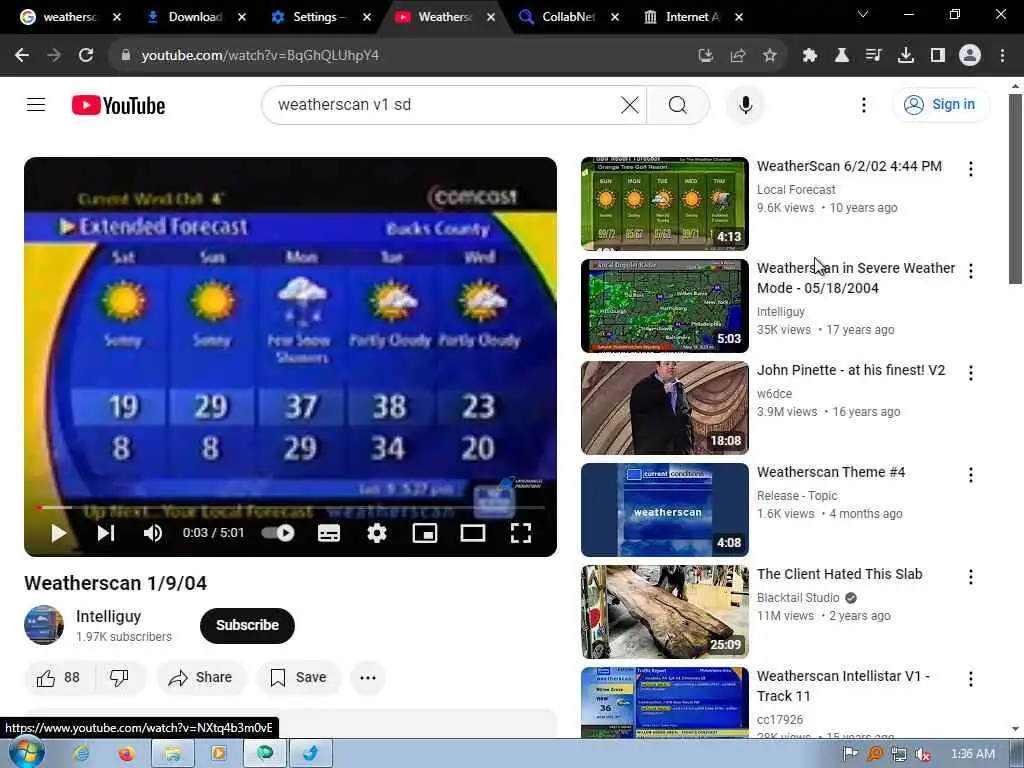Dislike the video
1024x768 pixels.
tap(120, 678)
